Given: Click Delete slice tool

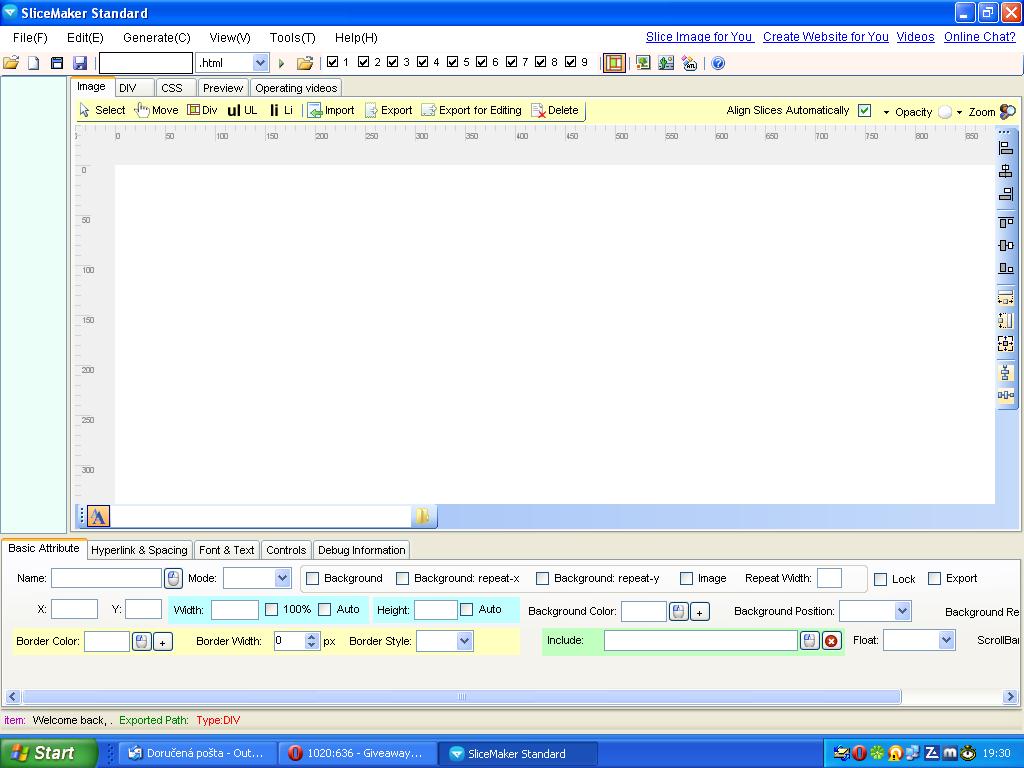Looking at the screenshot, I should [x=555, y=110].
